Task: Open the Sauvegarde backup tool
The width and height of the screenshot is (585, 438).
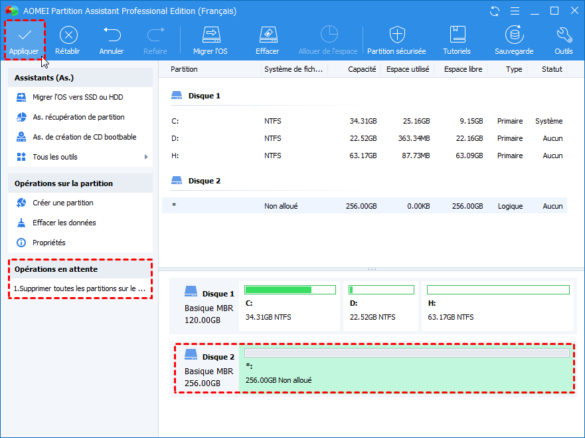Action: [x=514, y=40]
